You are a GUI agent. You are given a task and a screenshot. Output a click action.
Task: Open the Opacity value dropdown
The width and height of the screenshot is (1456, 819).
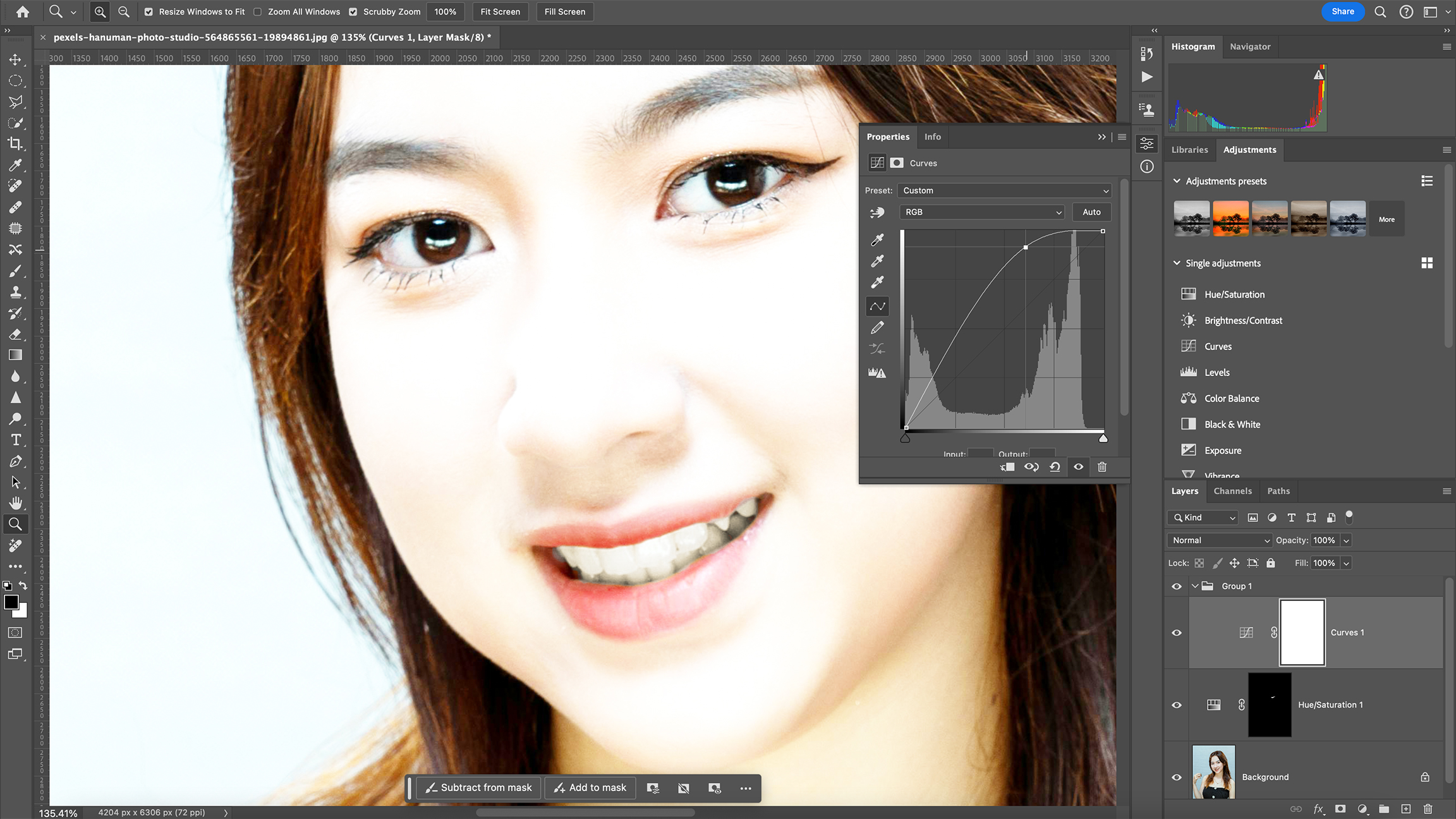1346,540
